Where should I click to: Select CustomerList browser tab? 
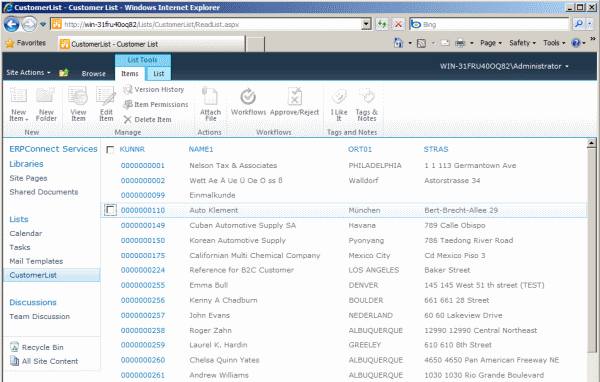[152, 44]
